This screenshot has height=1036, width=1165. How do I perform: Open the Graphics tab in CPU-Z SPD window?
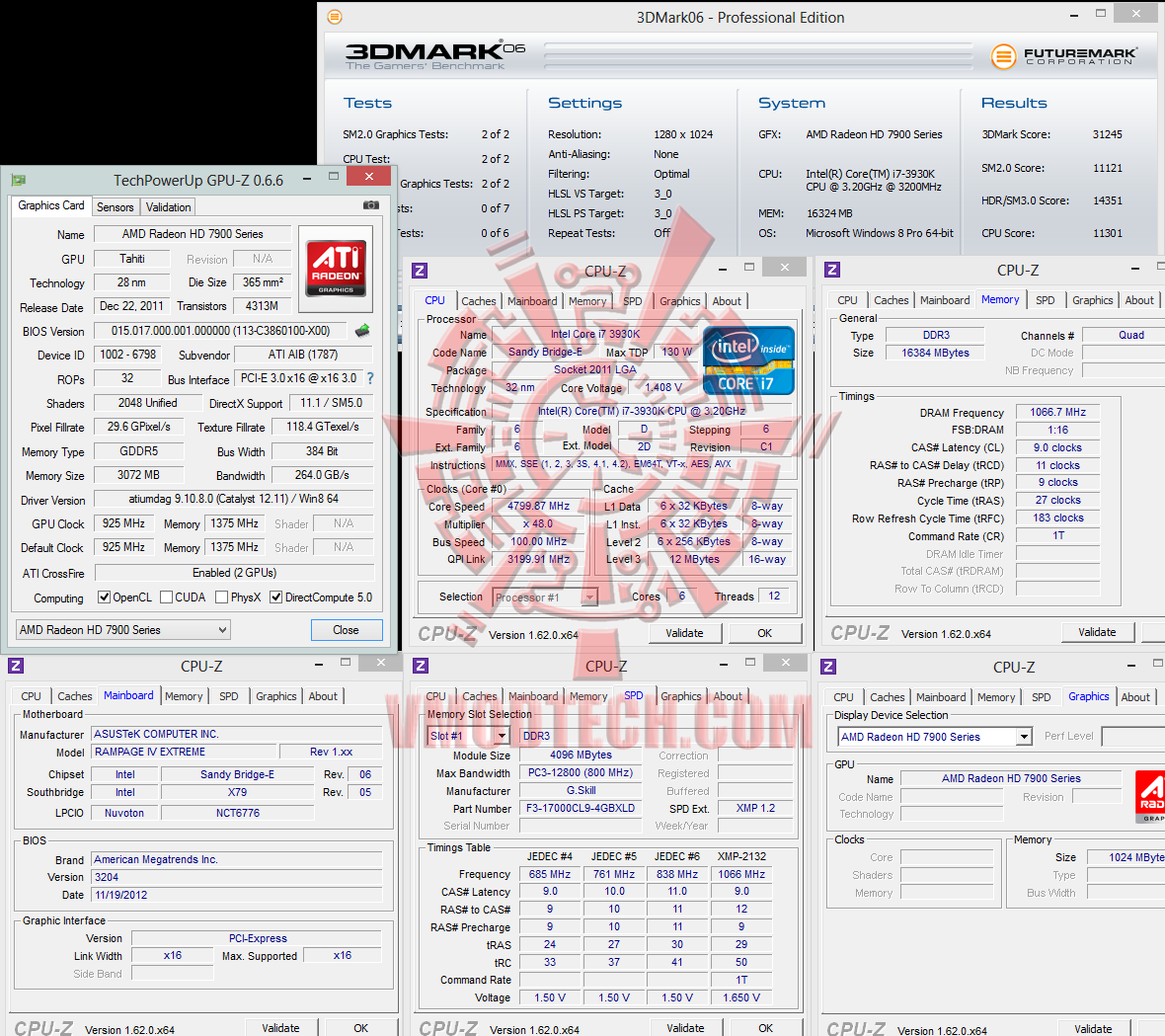[x=680, y=696]
